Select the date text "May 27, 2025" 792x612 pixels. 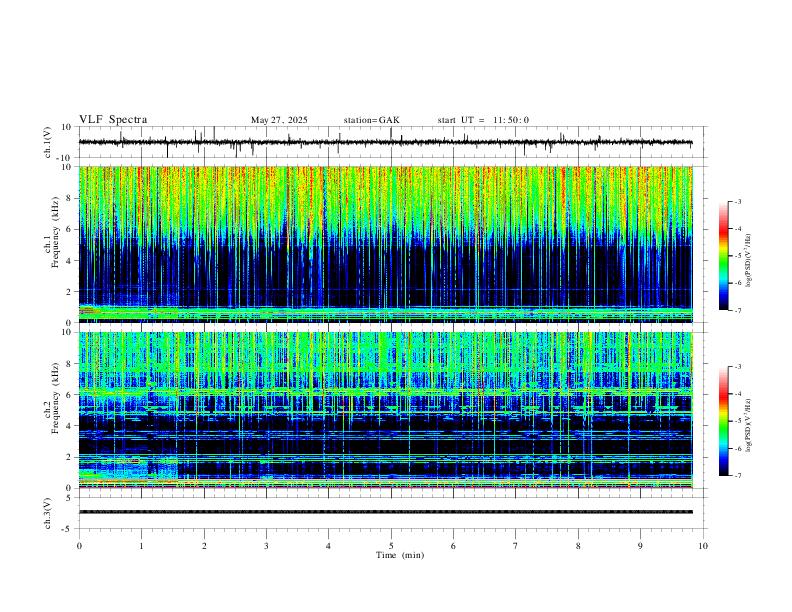(279, 120)
